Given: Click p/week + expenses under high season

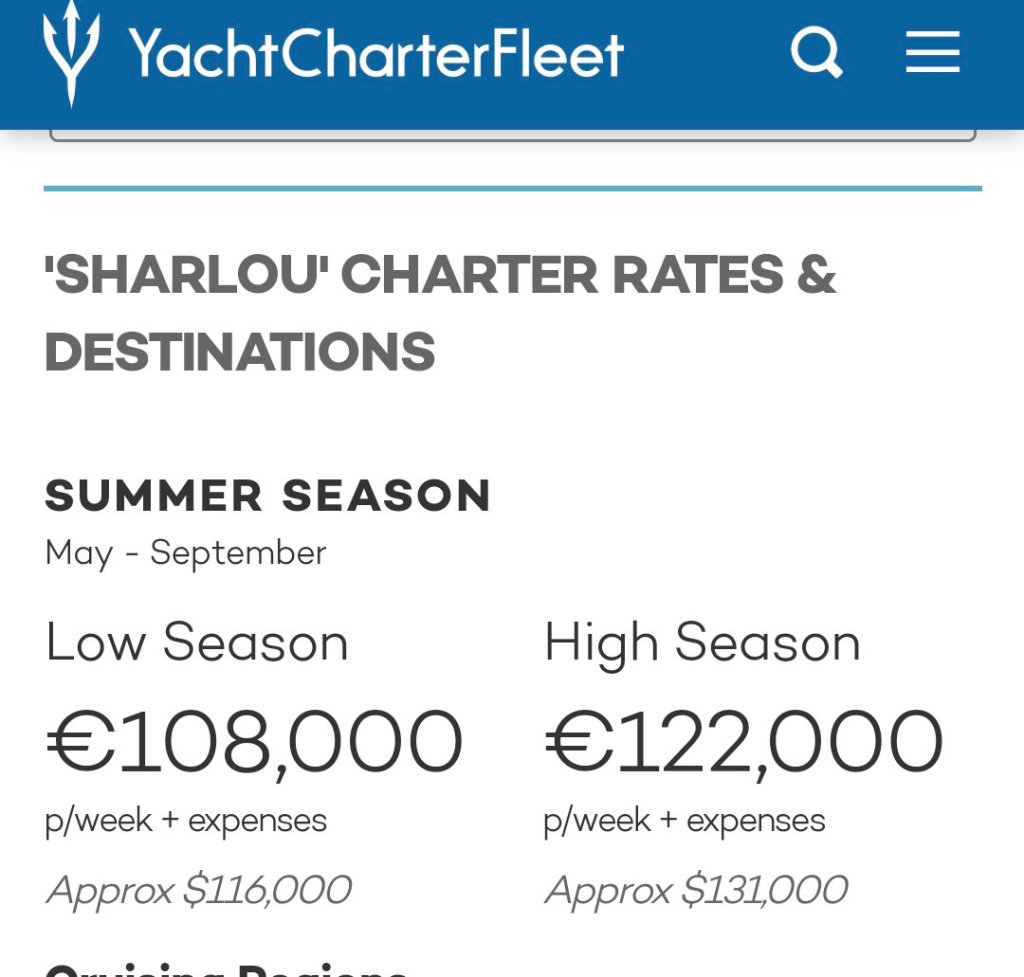Looking at the screenshot, I should pyautogui.click(x=685, y=821).
